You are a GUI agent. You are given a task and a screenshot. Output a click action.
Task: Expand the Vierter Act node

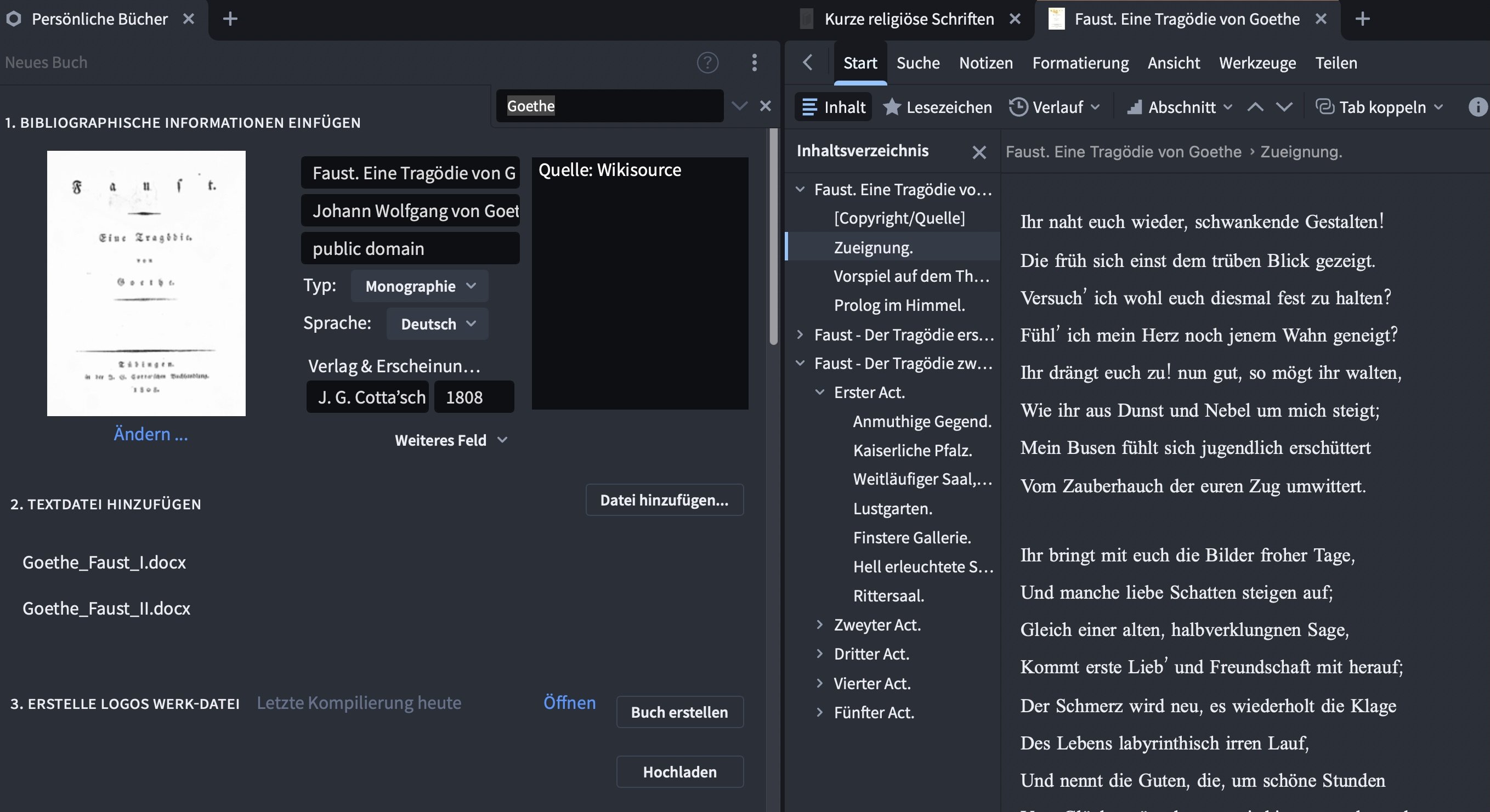[820, 683]
